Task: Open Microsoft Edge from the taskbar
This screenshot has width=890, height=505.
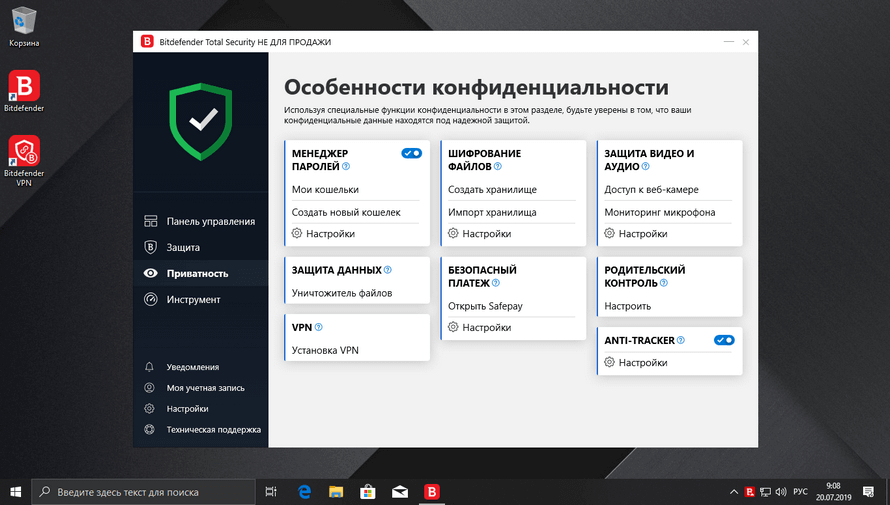Action: click(x=305, y=492)
